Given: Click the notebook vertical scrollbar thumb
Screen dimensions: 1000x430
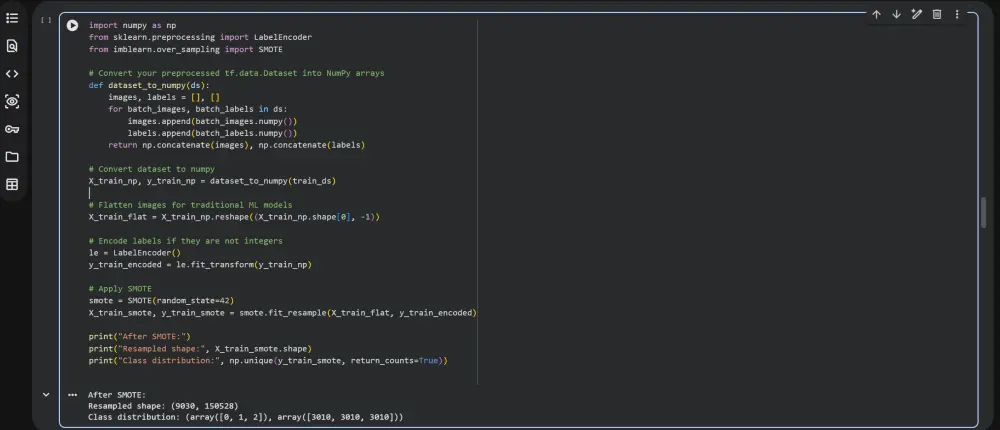Looking at the screenshot, I should [983, 212].
